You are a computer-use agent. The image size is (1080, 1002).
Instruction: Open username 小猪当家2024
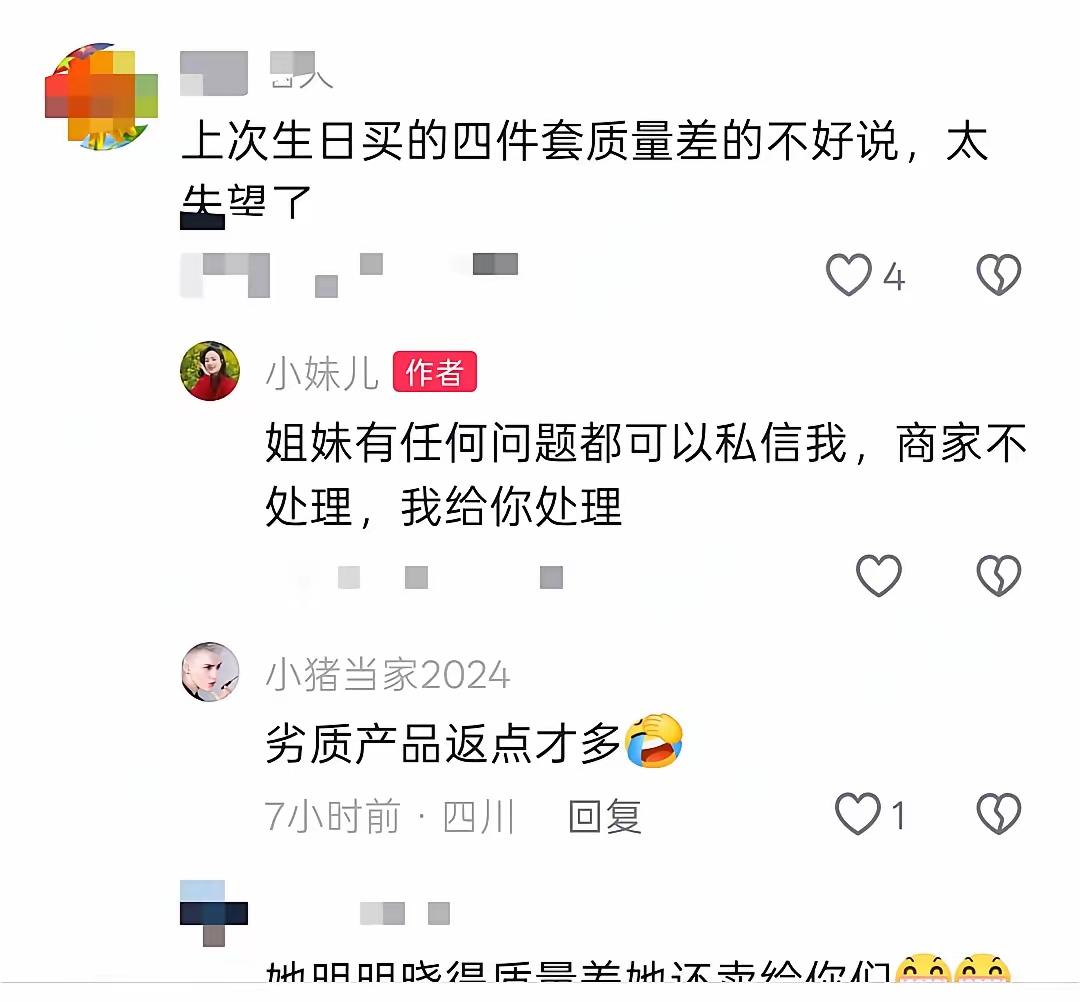pos(388,674)
